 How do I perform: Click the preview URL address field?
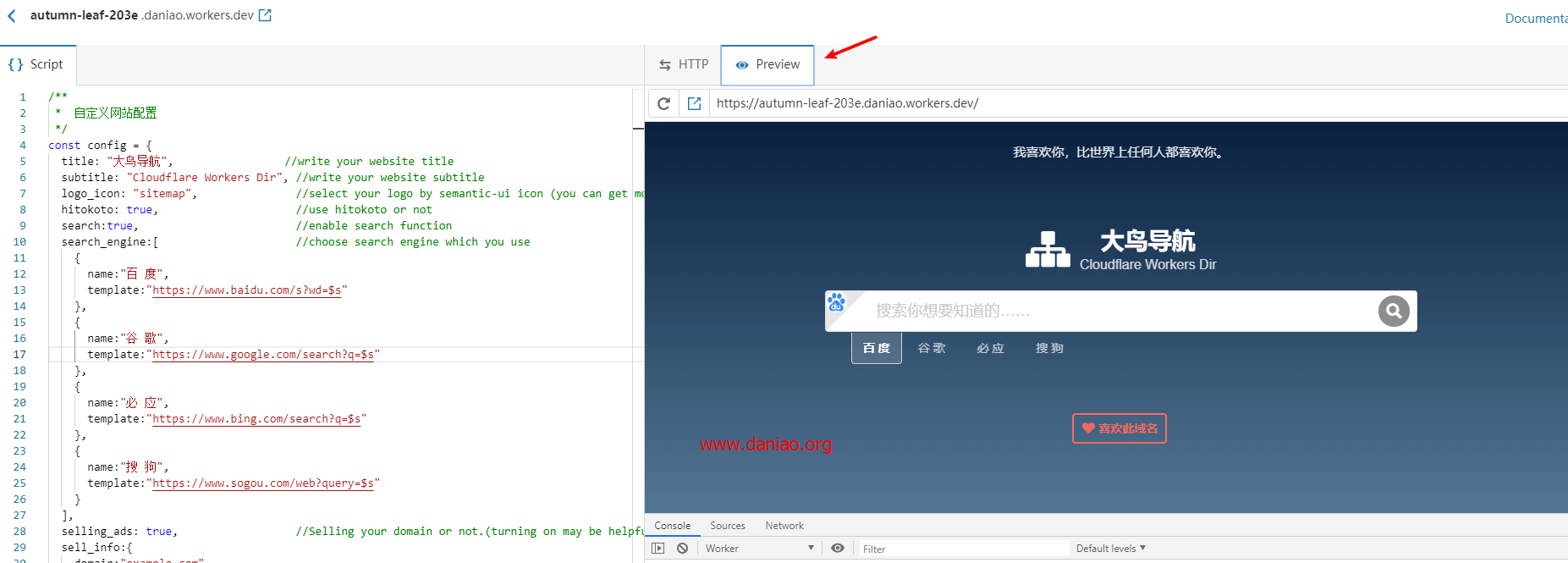coord(1140,103)
